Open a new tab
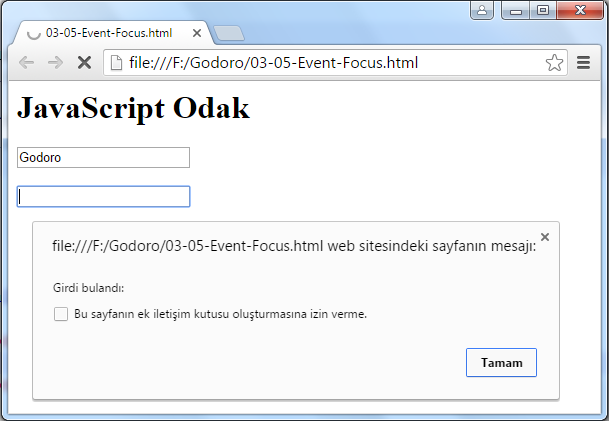The width and height of the screenshot is (609, 421). coord(229,33)
